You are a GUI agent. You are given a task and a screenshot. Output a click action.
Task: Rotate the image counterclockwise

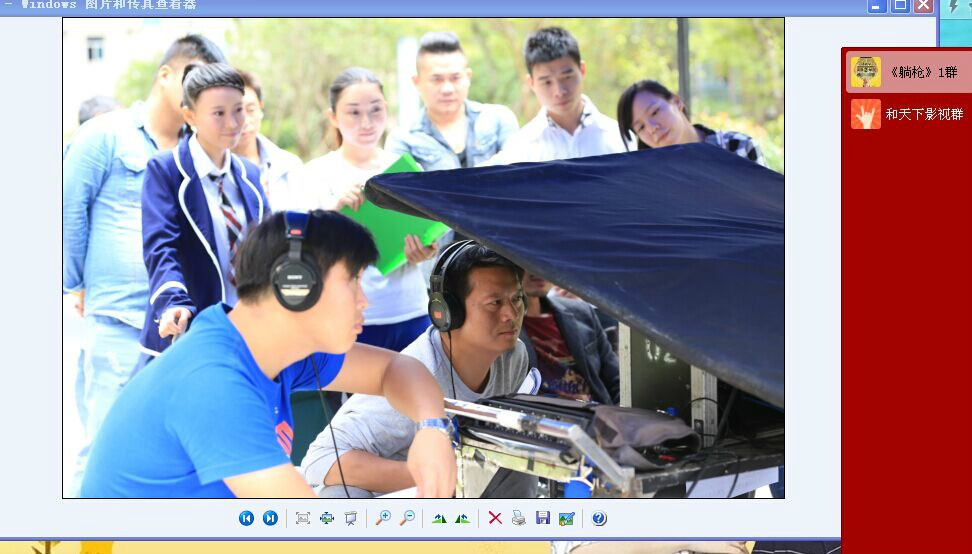tap(462, 518)
